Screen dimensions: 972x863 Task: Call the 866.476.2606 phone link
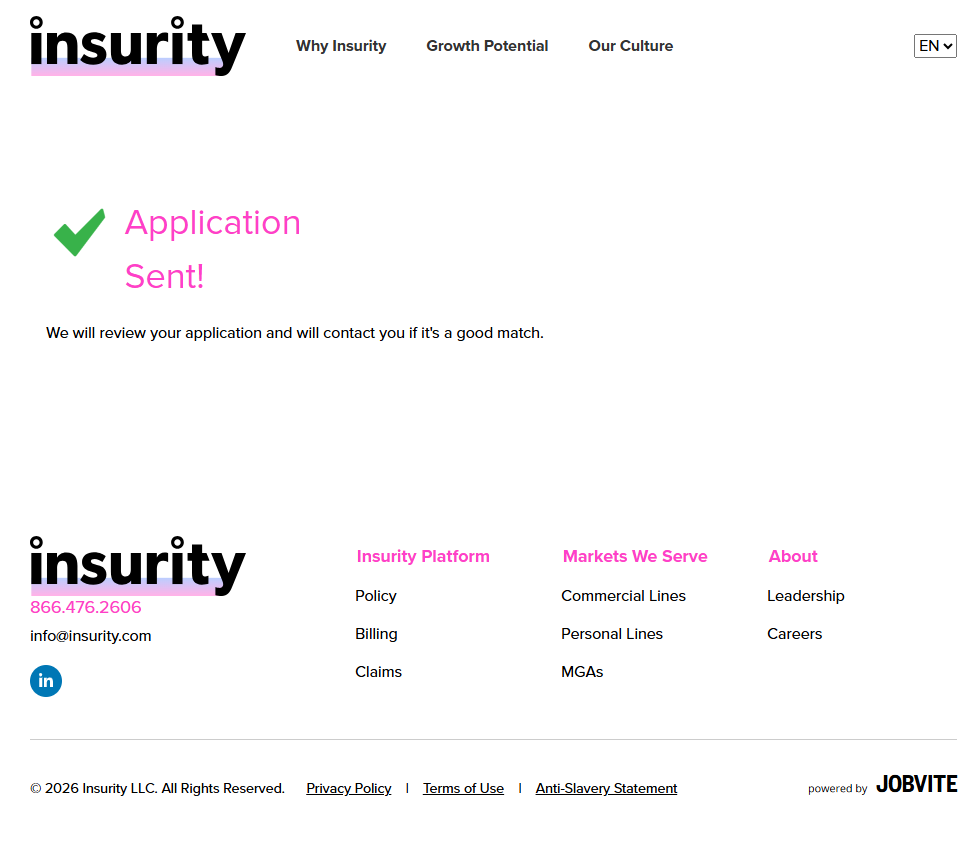(x=86, y=608)
